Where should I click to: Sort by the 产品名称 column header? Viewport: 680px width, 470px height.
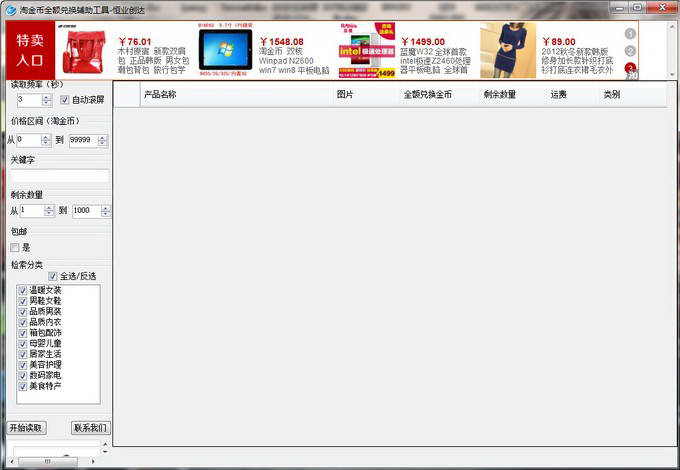(236, 95)
